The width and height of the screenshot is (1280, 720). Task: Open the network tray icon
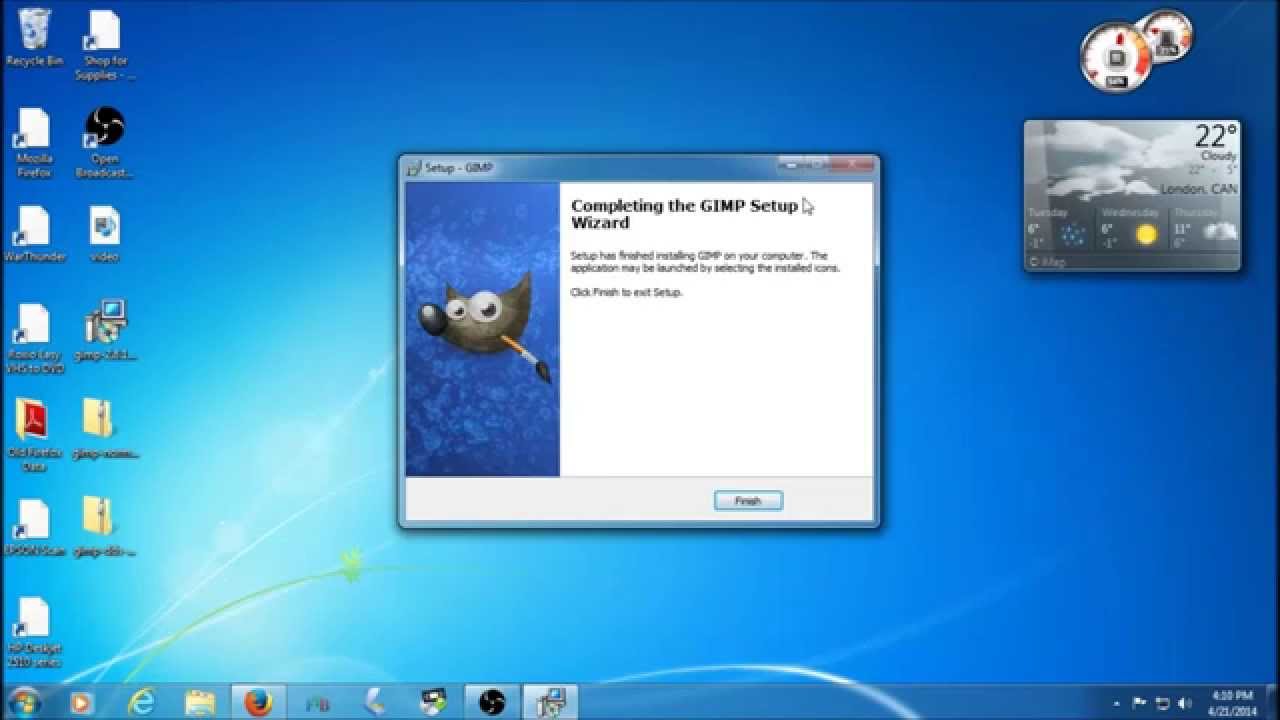1162,703
